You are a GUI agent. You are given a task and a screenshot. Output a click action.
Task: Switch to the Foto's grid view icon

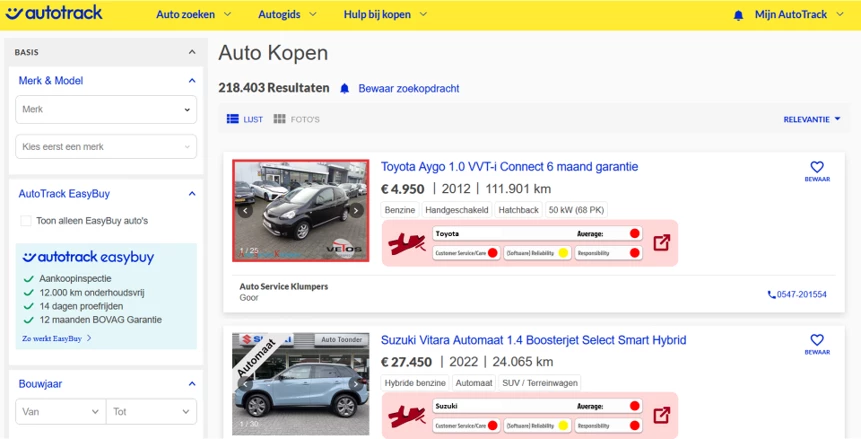[x=279, y=119]
